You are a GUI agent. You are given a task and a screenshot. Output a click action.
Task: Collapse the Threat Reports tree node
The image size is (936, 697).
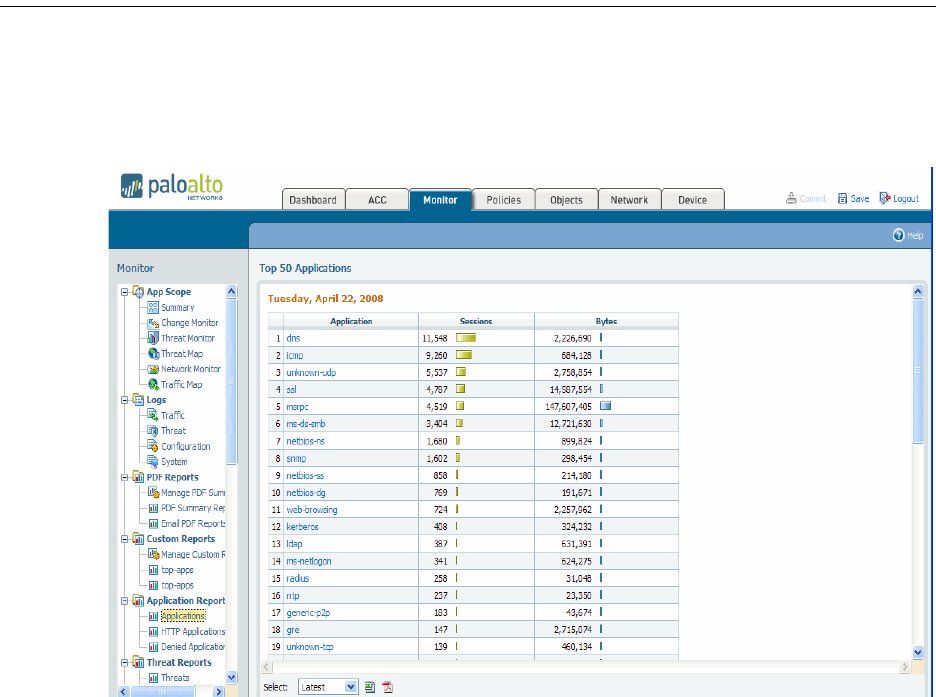[125, 662]
